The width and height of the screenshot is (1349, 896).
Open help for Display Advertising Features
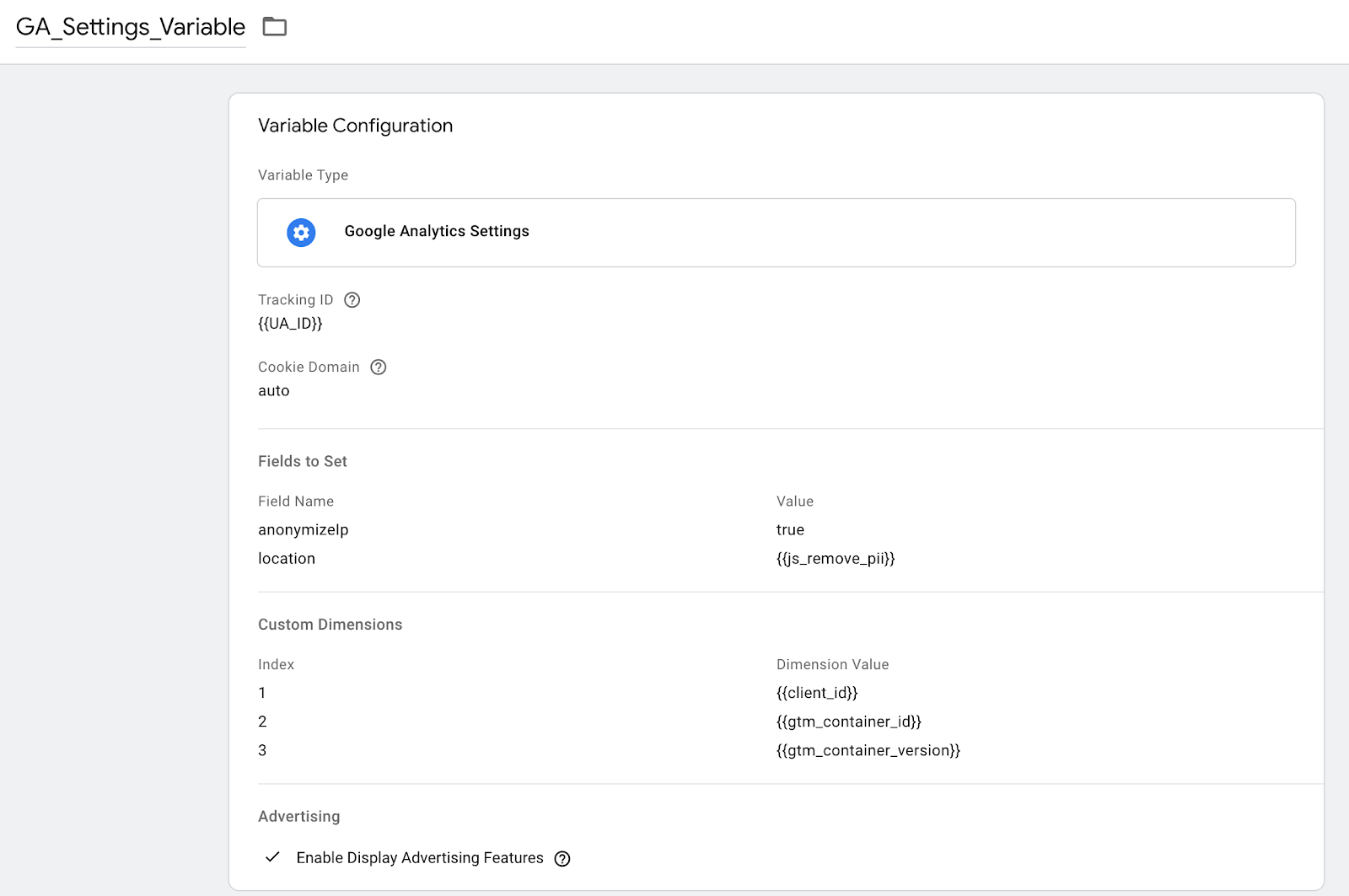coord(562,859)
